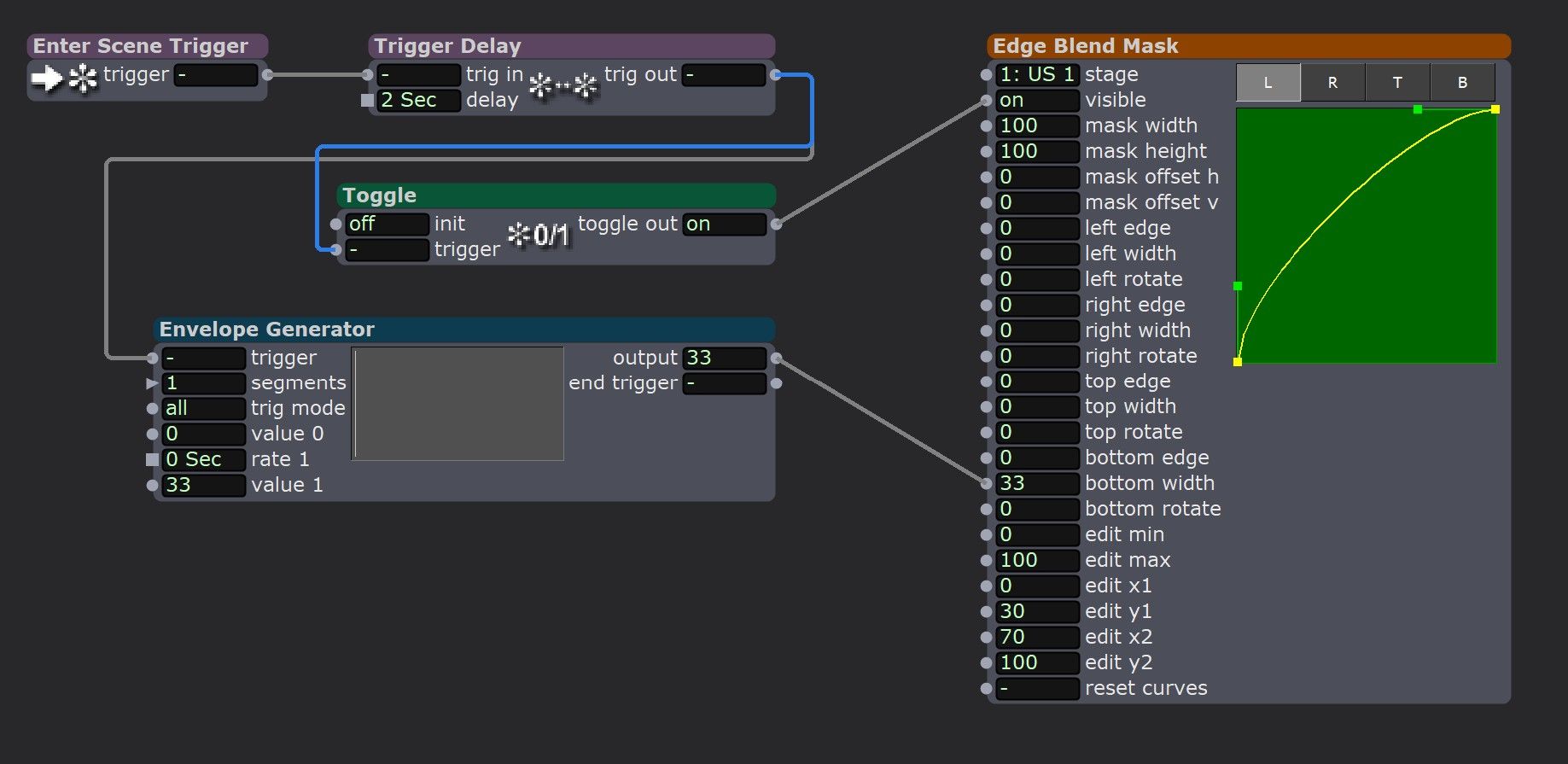1568x764 pixels.
Task: Click the toggle out field showing on
Action: pos(723,225)
